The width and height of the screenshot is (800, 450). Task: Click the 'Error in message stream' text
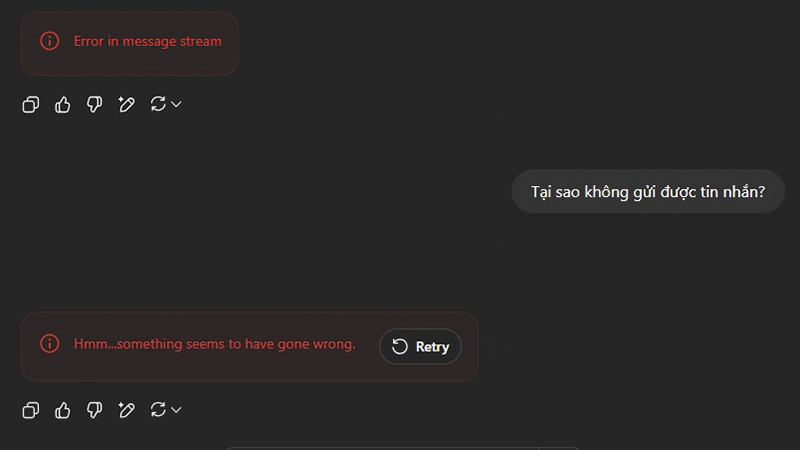pos(148,42)
